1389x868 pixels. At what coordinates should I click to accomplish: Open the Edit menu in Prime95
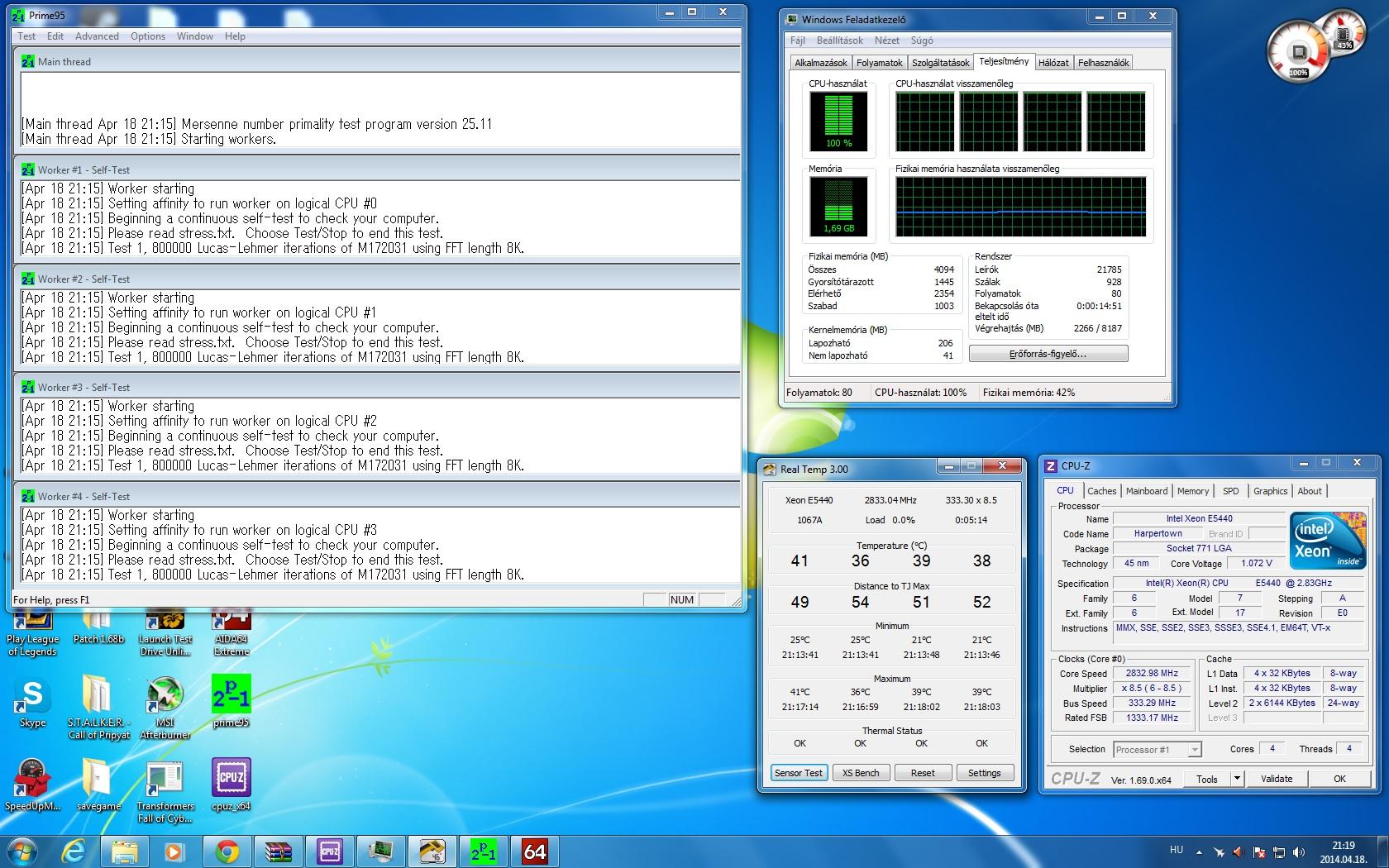(55, 36)
